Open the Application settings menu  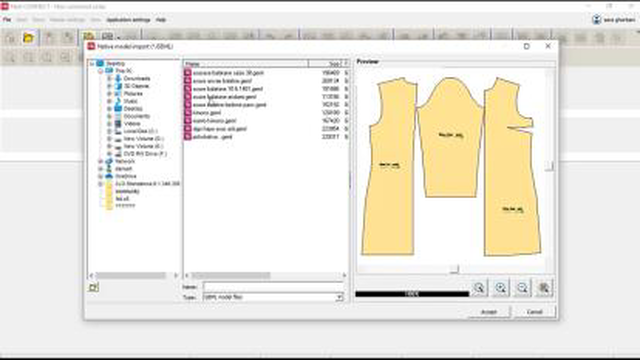(x=128, y=20)
